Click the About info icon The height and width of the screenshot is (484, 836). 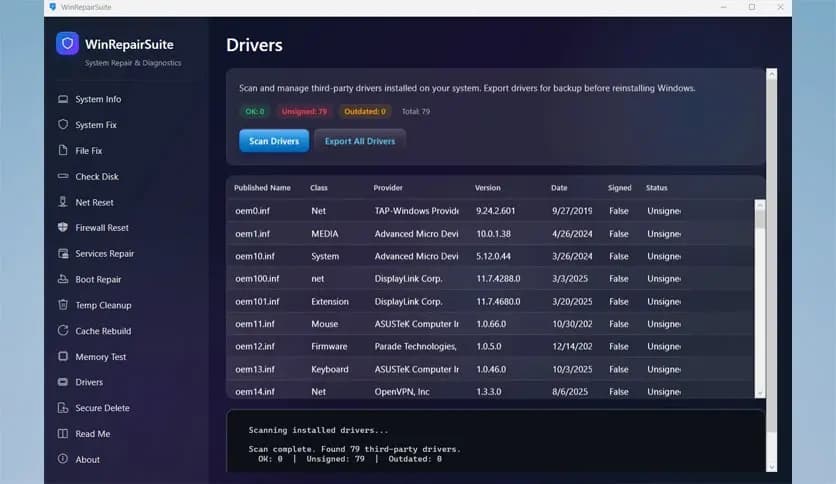coord(63,458)
